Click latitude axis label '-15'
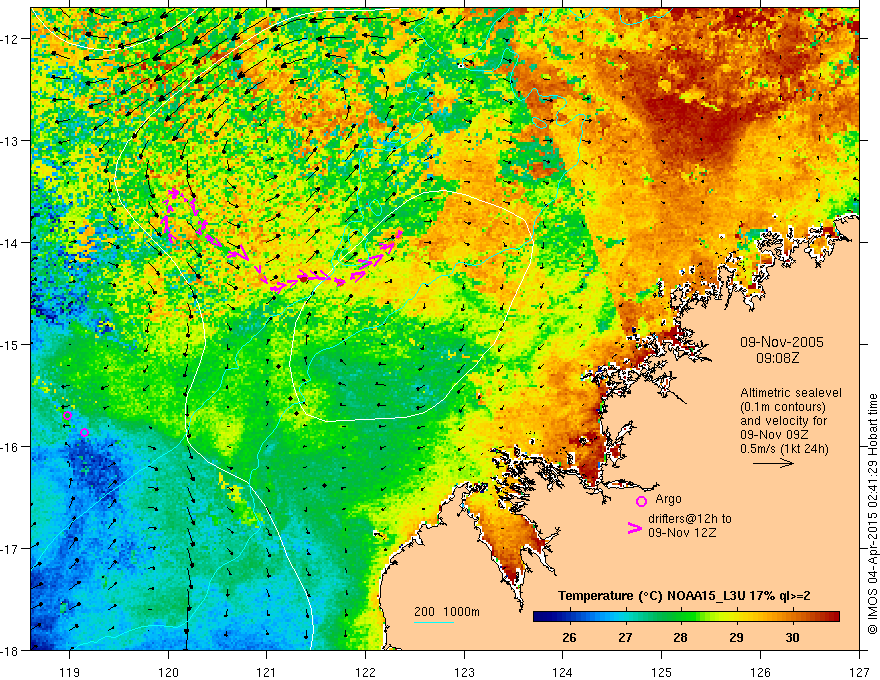The image size is (880, 680). (x=10, y=344)
